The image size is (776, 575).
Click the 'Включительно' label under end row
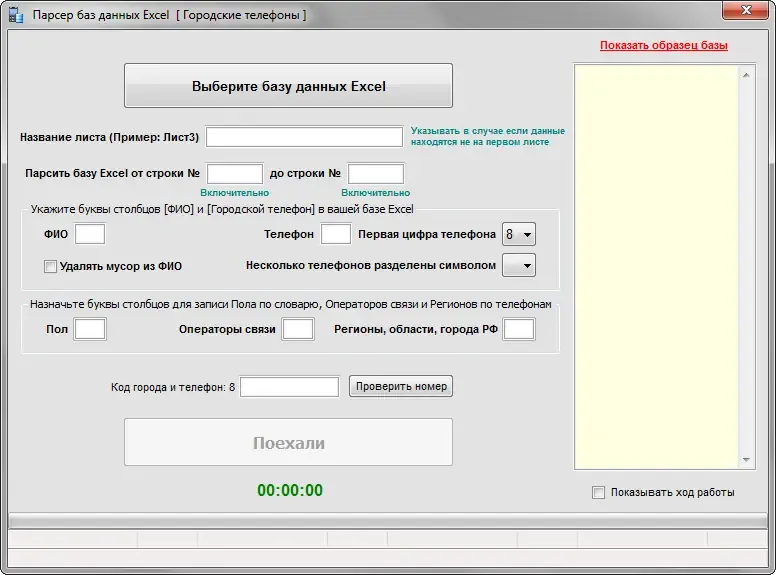(376, 192)
